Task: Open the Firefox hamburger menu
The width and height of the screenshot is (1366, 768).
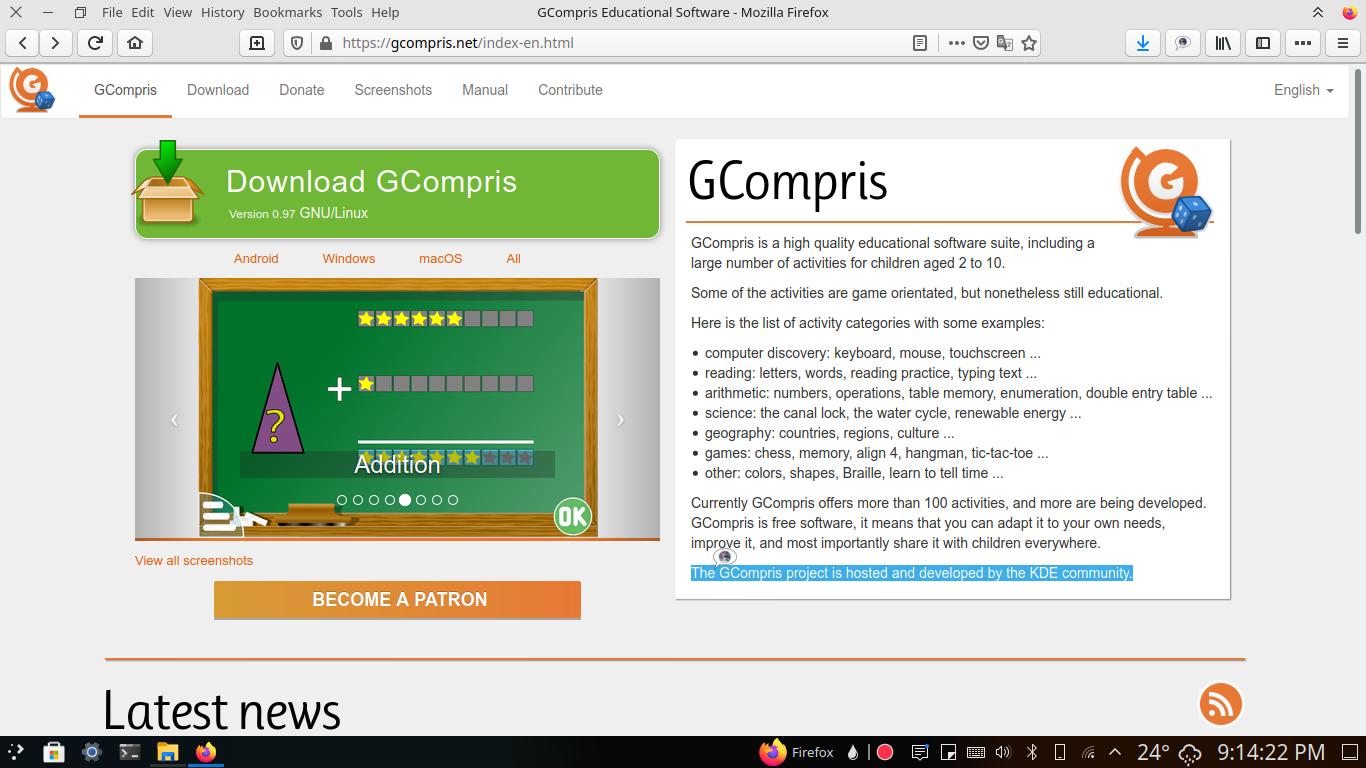Action: pyautogui.click(x=1342, y=43)
